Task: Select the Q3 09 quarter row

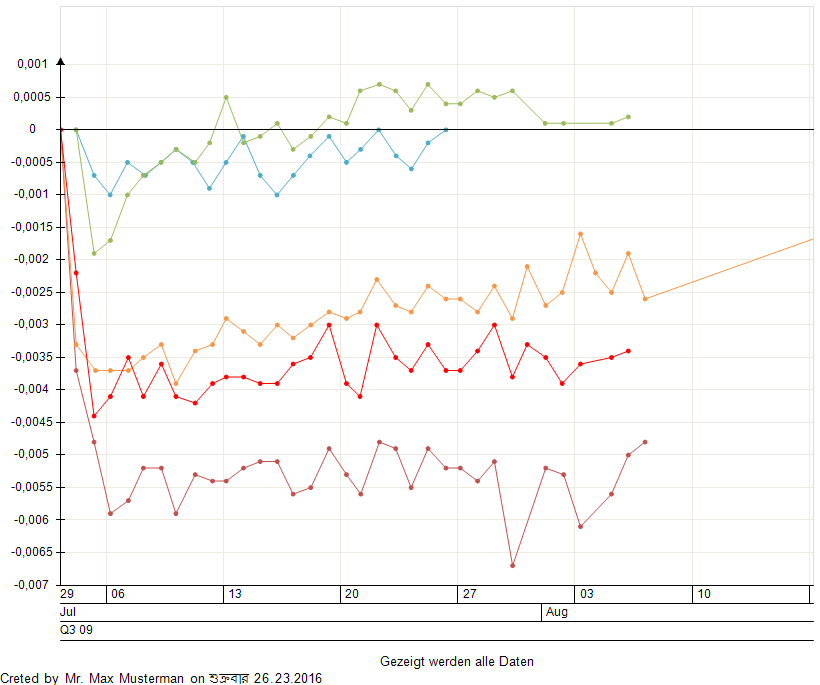Action: [x=76, y=631]
